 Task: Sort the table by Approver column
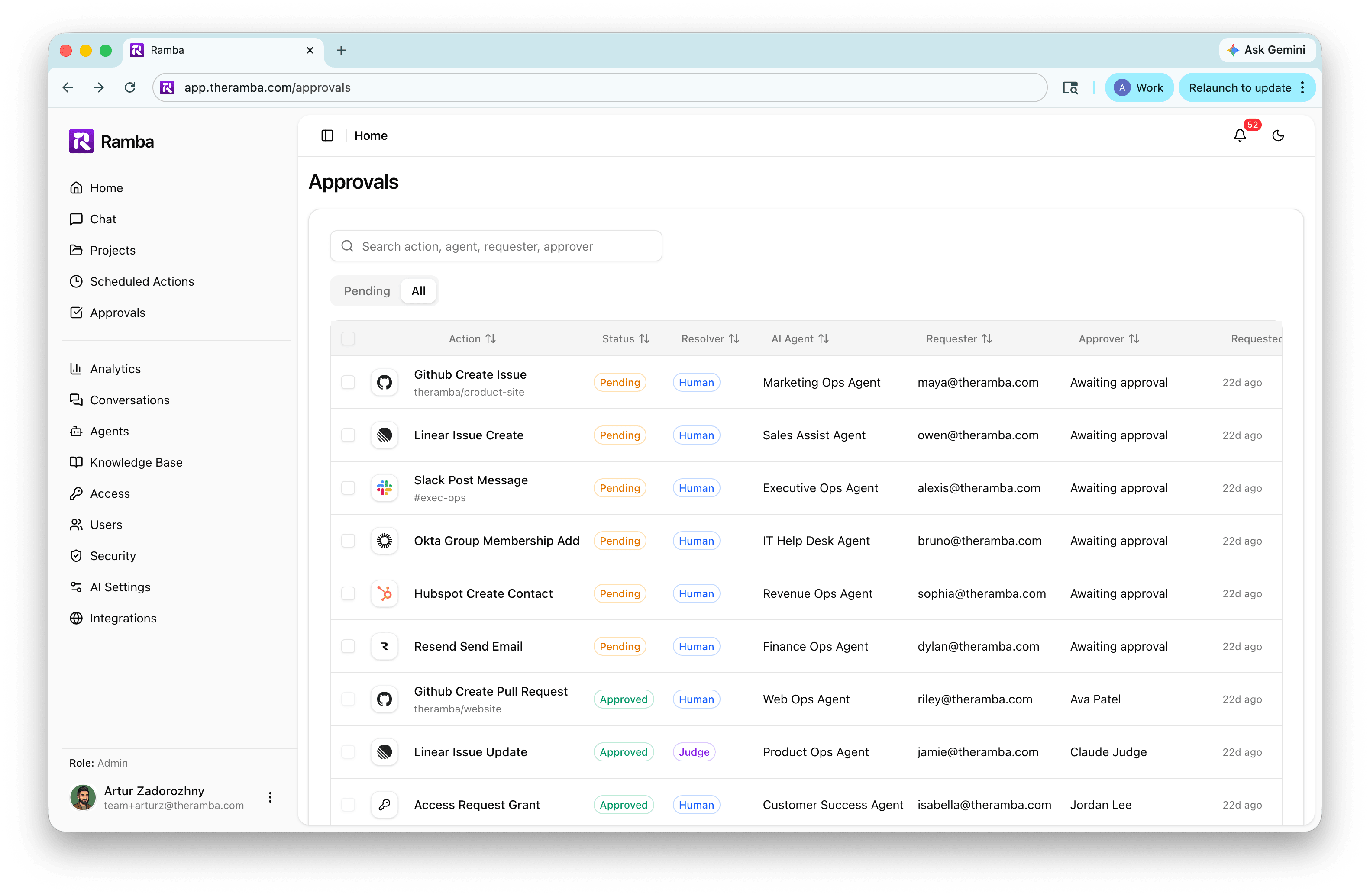click(x=1108, y=338)
